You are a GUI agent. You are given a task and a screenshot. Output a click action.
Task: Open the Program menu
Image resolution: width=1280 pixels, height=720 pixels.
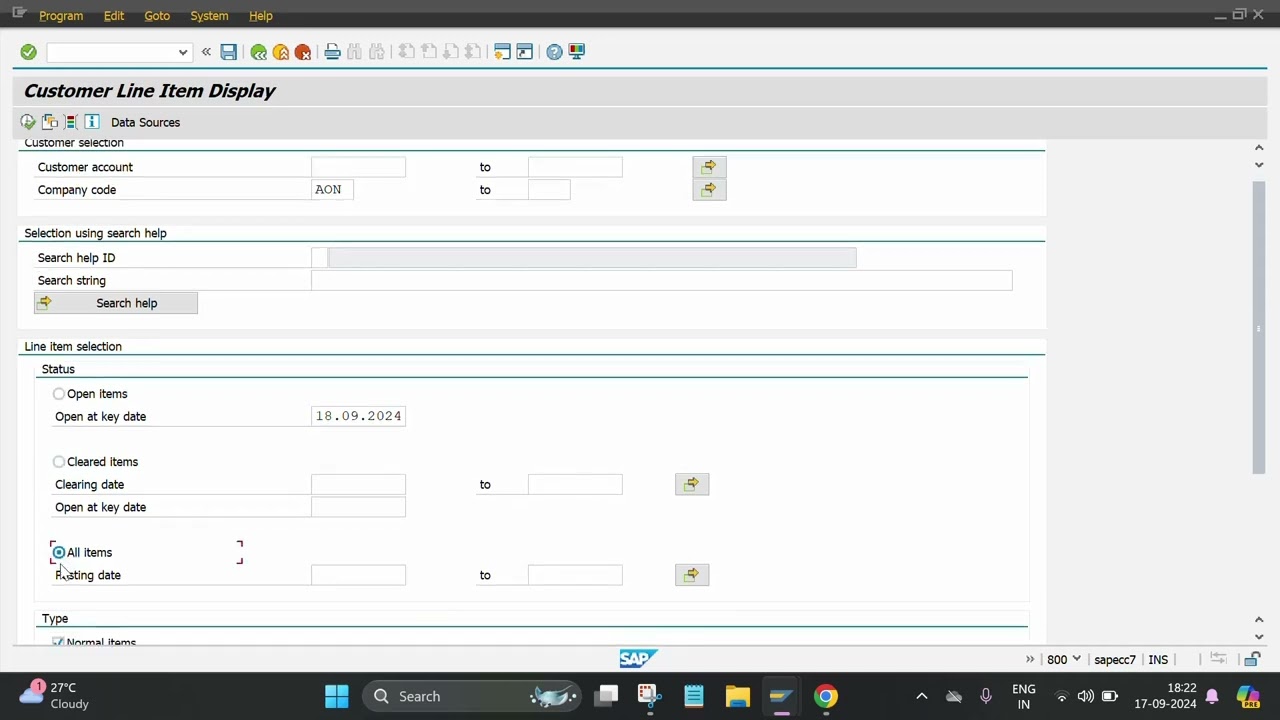click(x=61, y=16)
